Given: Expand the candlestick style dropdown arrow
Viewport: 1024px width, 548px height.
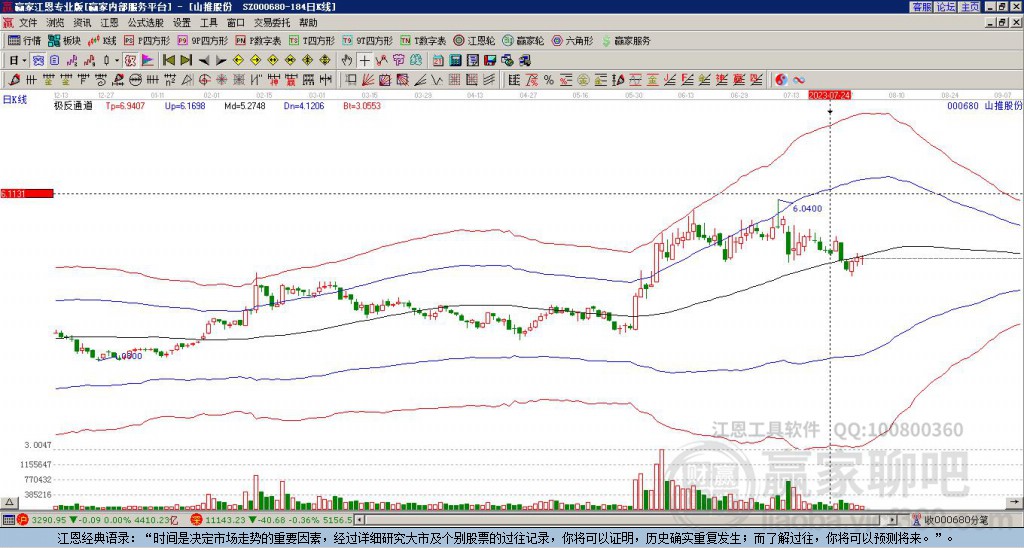Looking at the screenshot, I should tap(117, 61).
